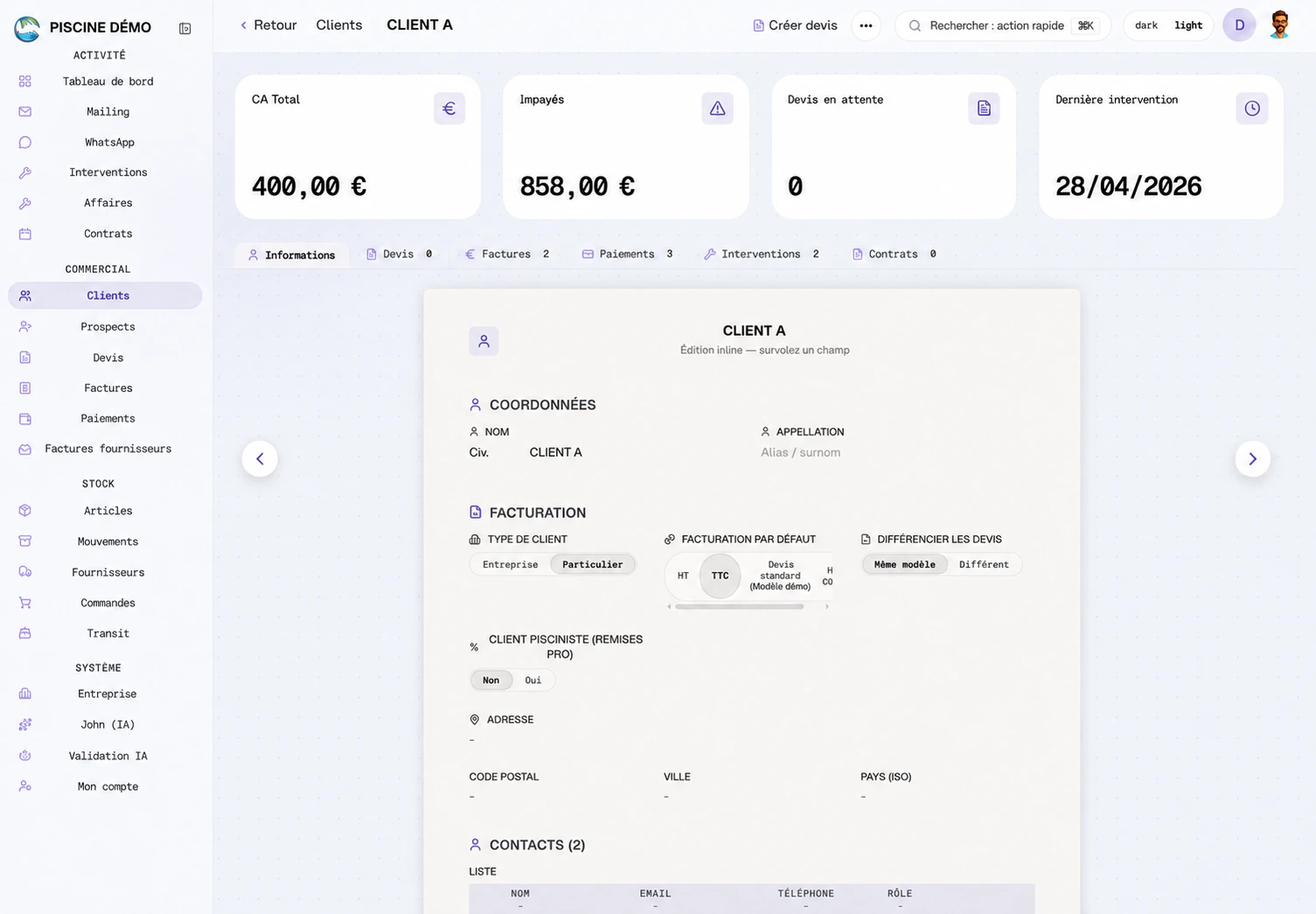1316x914 pixels.
Task: Click the search magnifier icon
Action: [x=915, y=26]
